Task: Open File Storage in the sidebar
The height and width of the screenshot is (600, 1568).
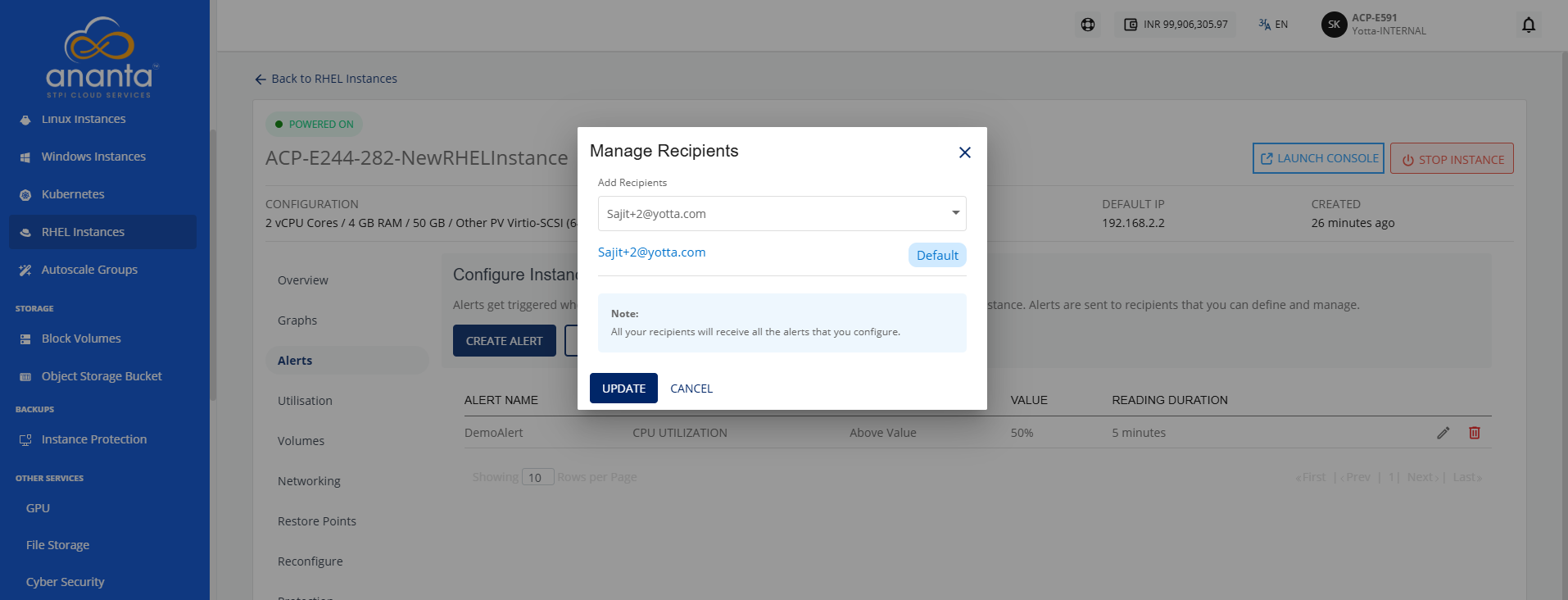Action: (57, 545)
